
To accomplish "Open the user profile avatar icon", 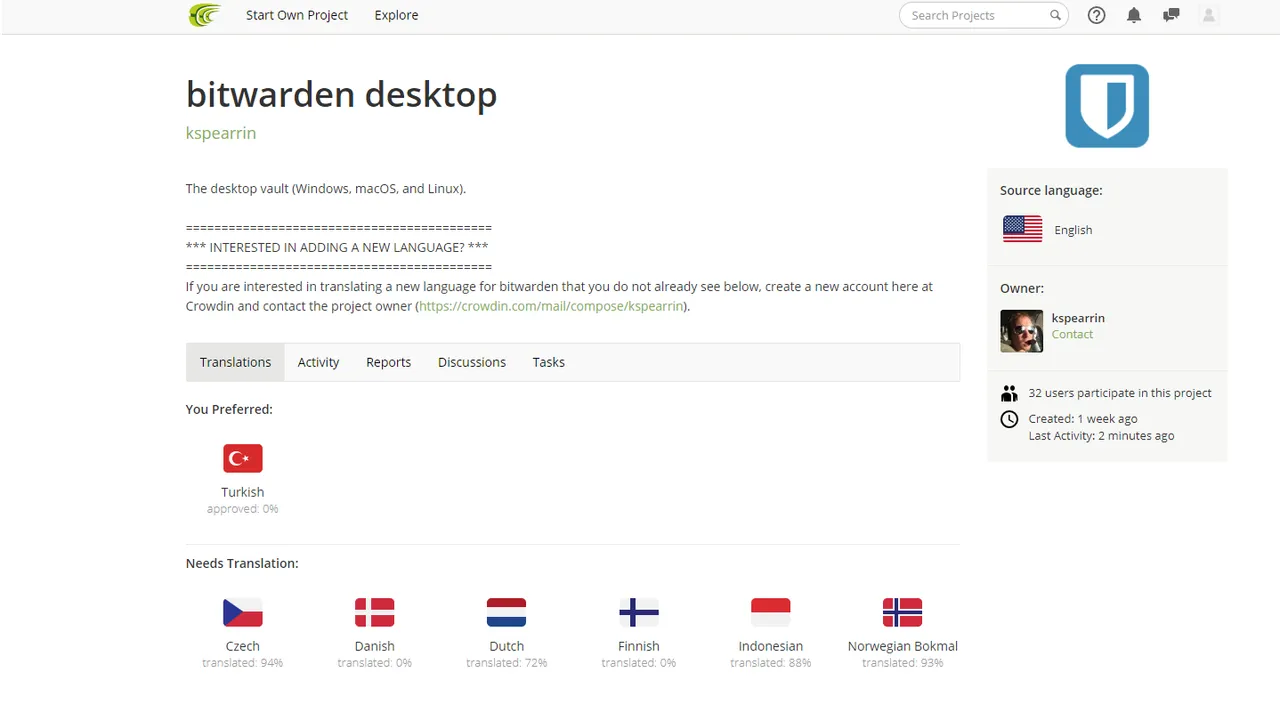I will click(x=1209, y=15).
